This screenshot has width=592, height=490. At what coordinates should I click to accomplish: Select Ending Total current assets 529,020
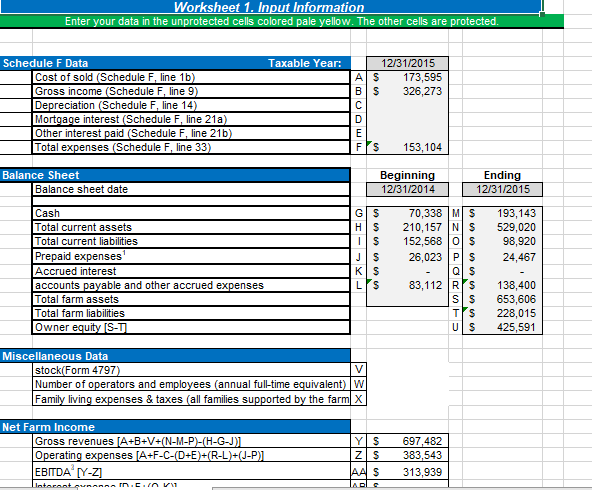pos(503,227)
